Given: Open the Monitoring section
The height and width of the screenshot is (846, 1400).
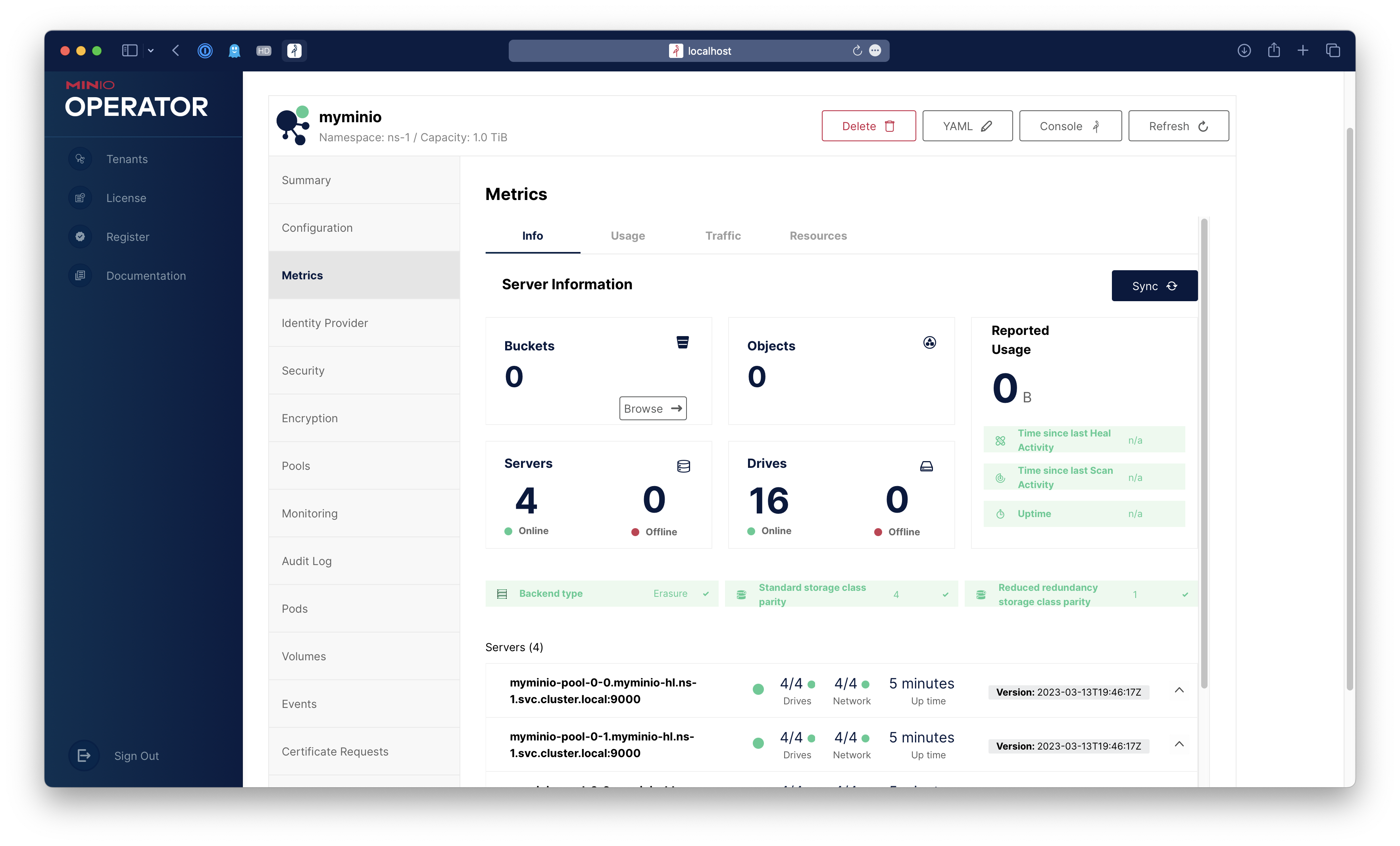Looking at the screenshot, I should [x=363, y=513].
